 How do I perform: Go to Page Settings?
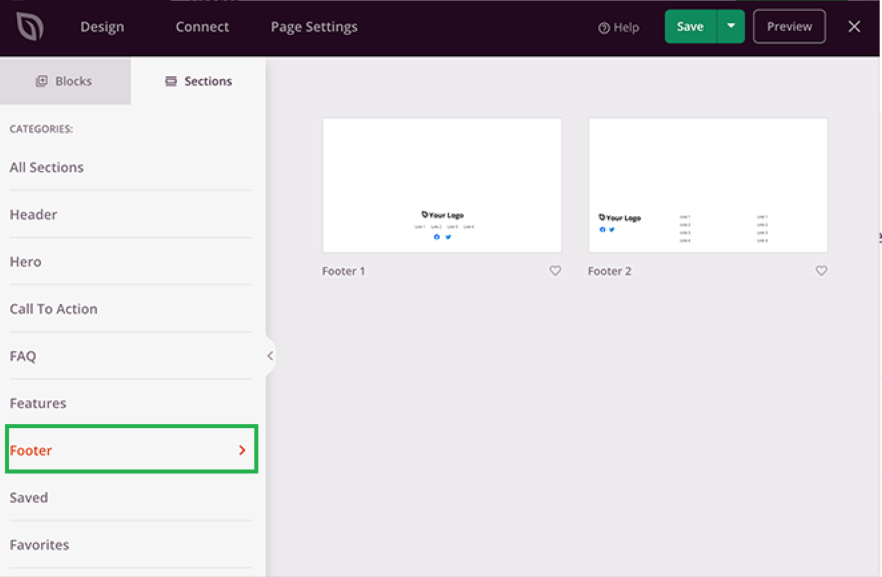(314, 27)
